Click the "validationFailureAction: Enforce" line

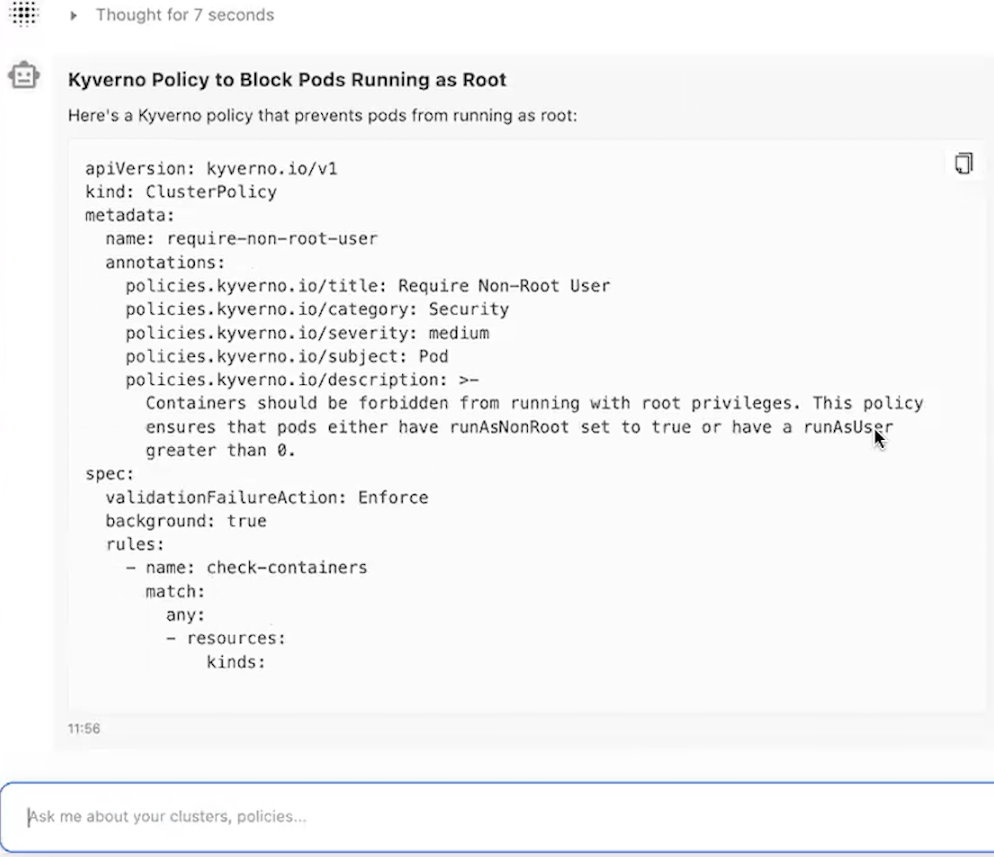266,497
